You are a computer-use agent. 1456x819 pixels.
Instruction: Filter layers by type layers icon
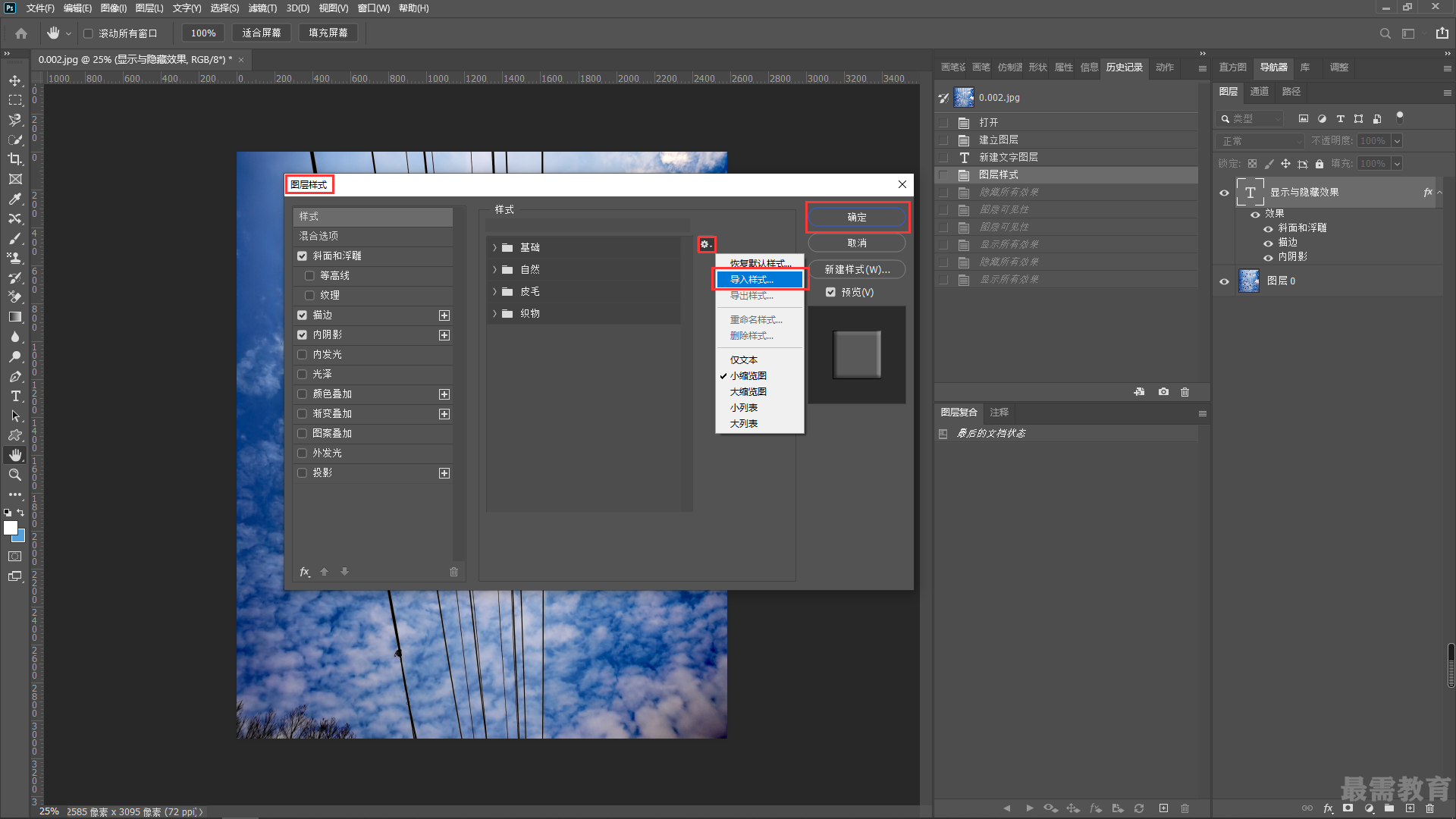pos(1340,119)
